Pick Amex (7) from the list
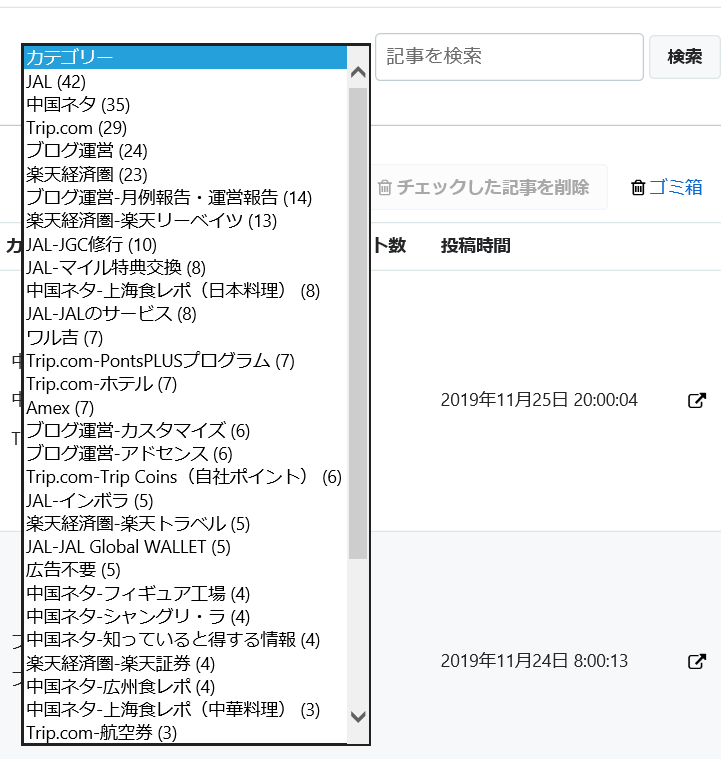 tap(185, 408)
